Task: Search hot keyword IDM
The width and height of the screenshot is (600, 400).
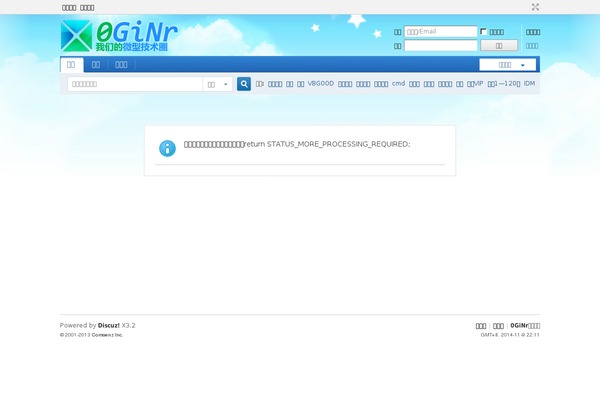Action: [529, 83]
